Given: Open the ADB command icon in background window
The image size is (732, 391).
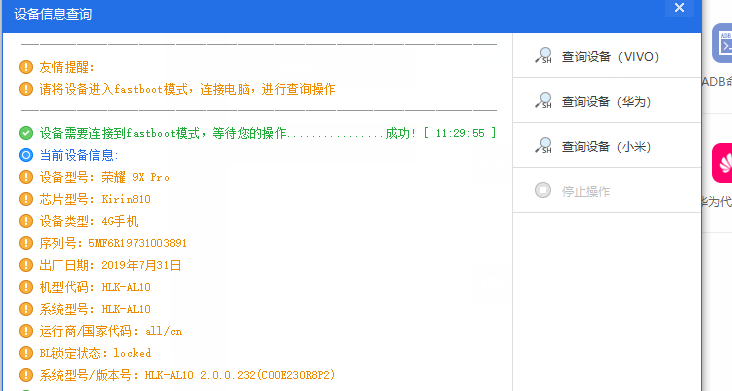Looking at the screenshot, I should pyautogui.click(x=722, y=43).
